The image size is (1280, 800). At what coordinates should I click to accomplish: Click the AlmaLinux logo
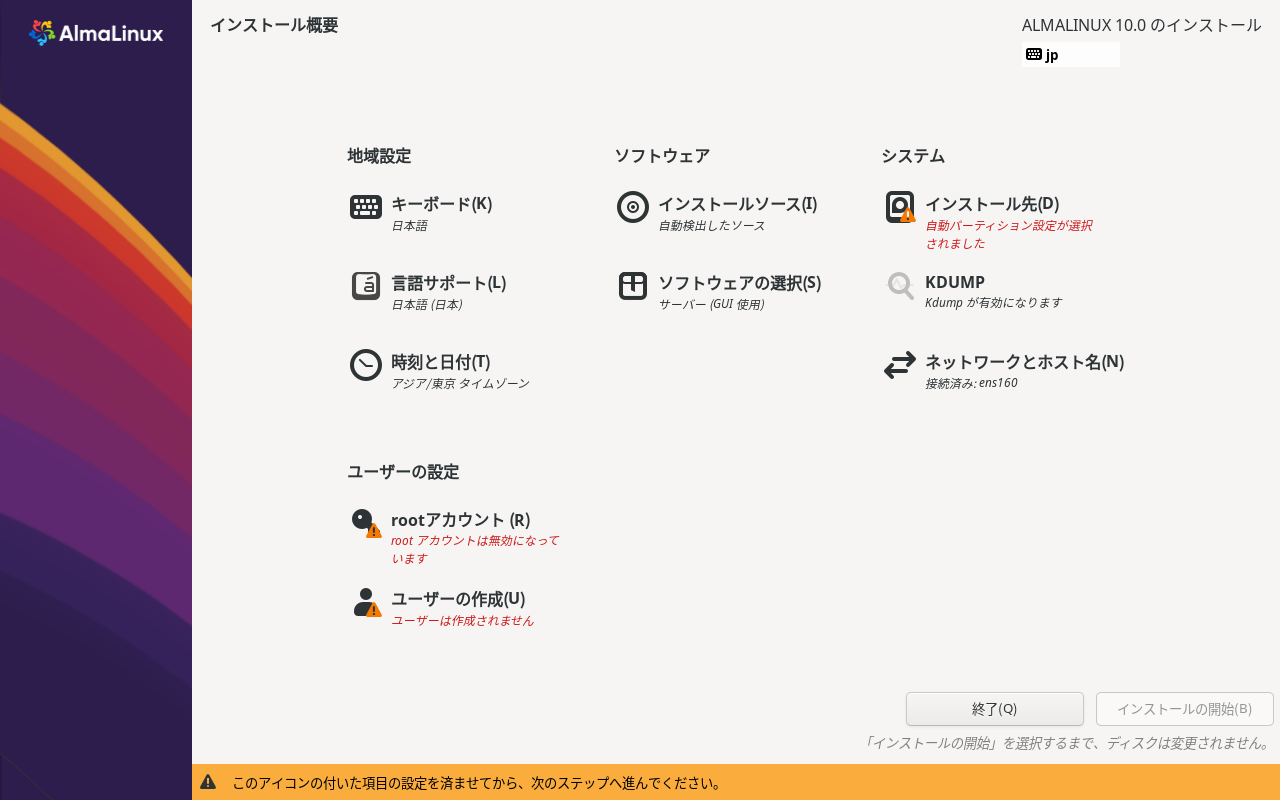coord(96,33)
